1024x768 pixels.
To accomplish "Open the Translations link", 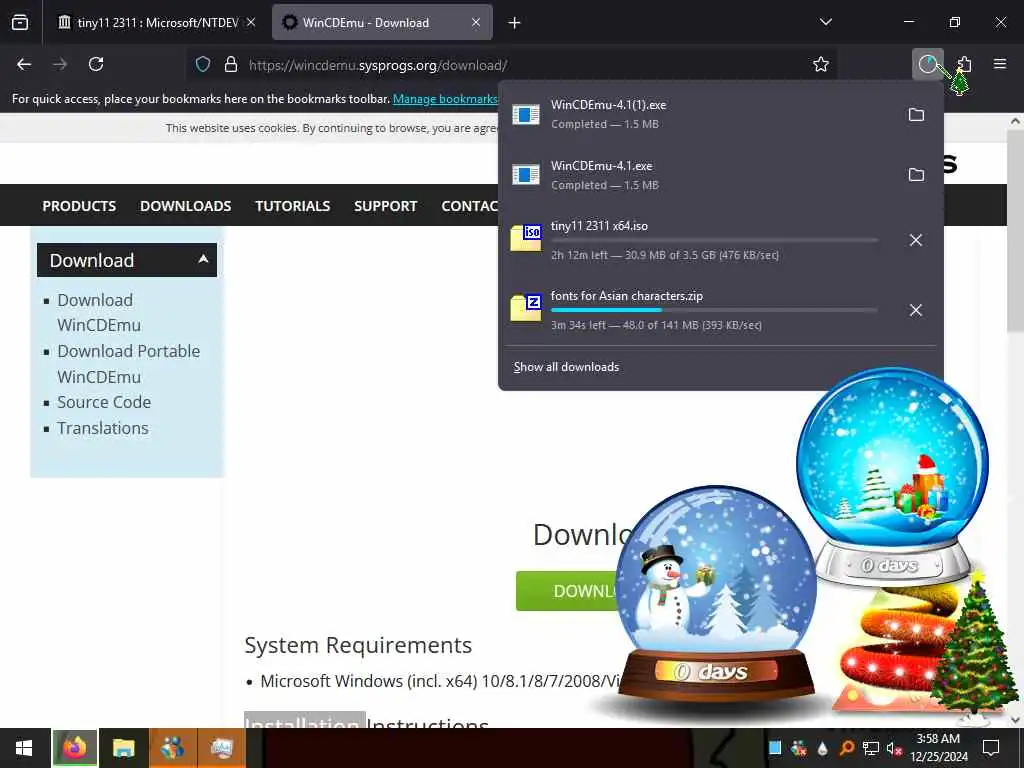I will [103, 428].
